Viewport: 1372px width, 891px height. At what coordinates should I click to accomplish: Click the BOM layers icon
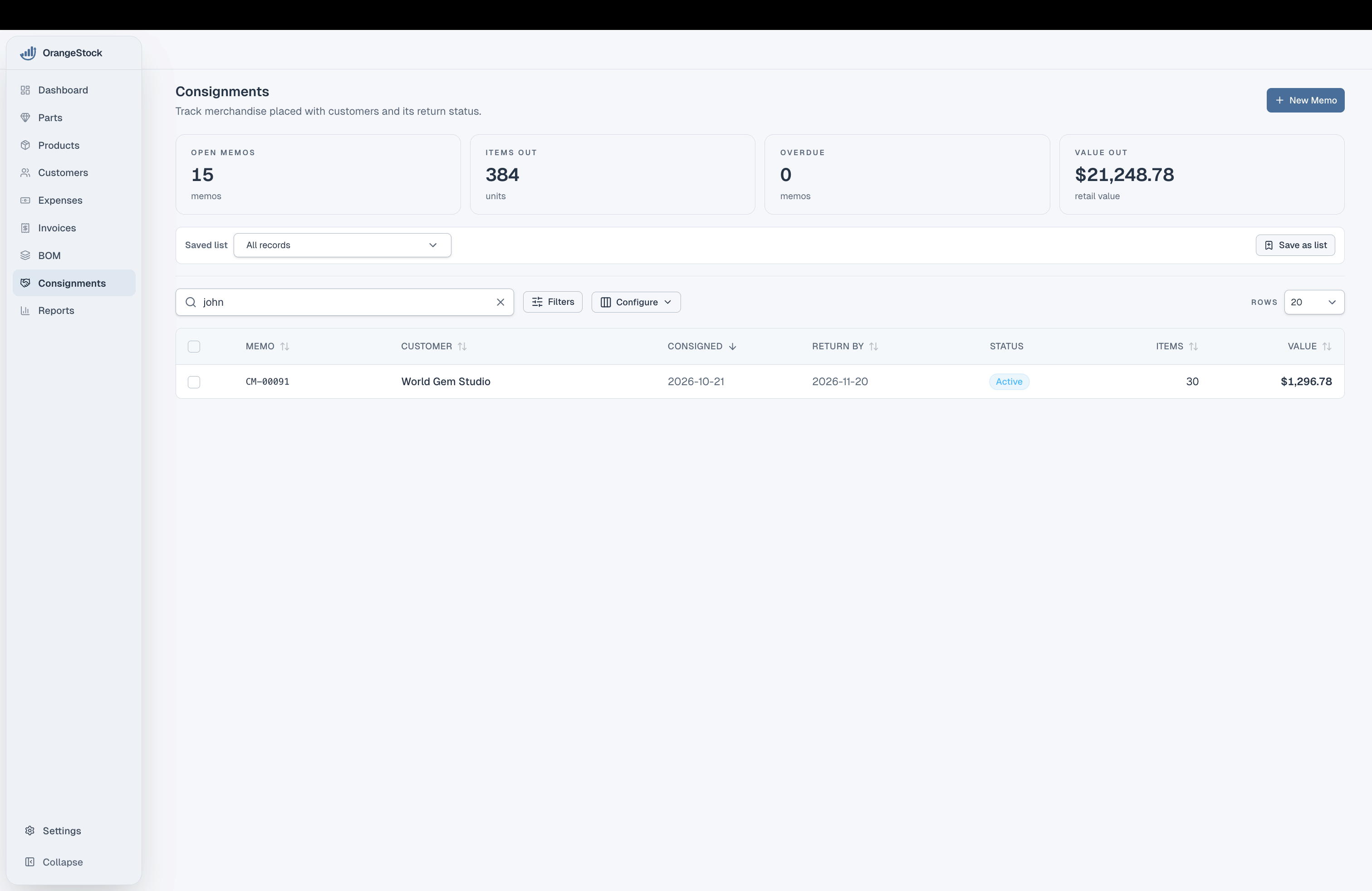pos(25,255)
